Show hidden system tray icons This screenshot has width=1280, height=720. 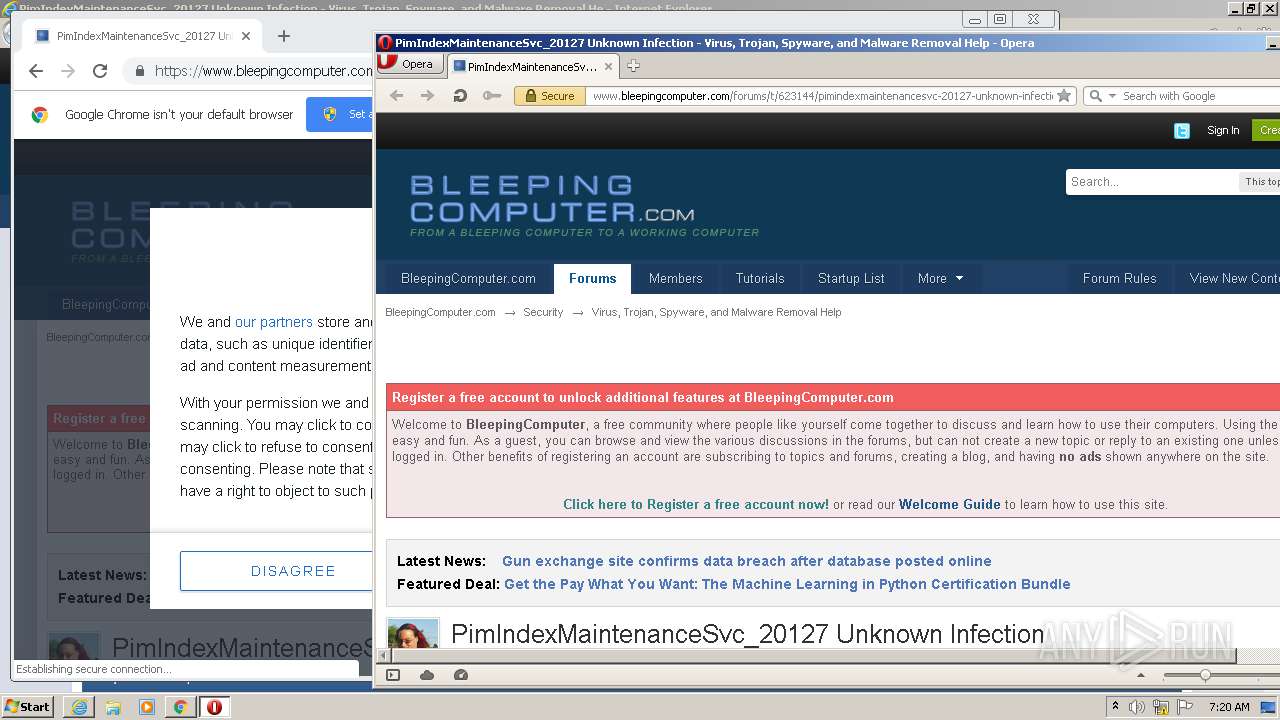pos(1116,707)
